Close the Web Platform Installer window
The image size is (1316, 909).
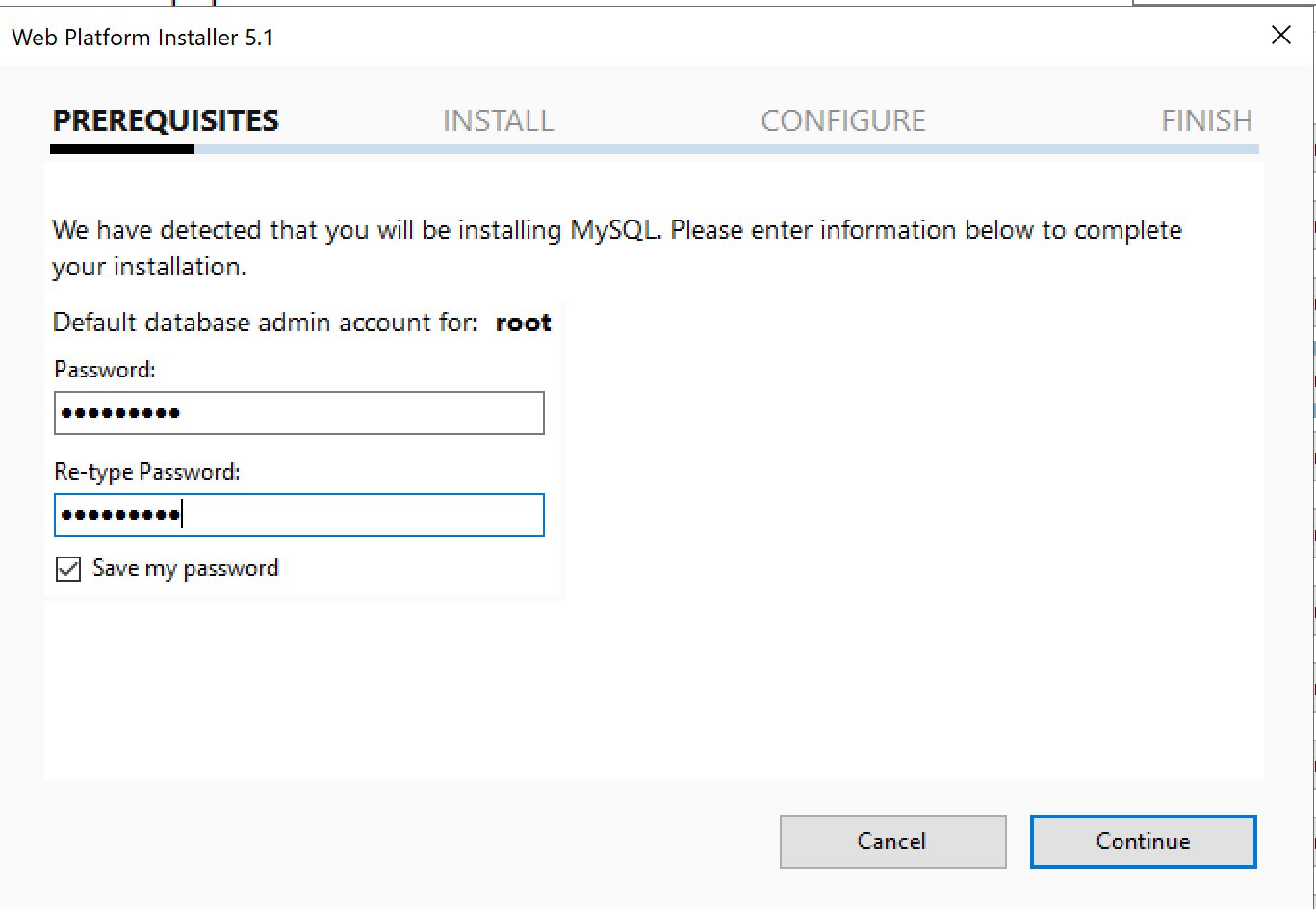tap(1280, 36)
